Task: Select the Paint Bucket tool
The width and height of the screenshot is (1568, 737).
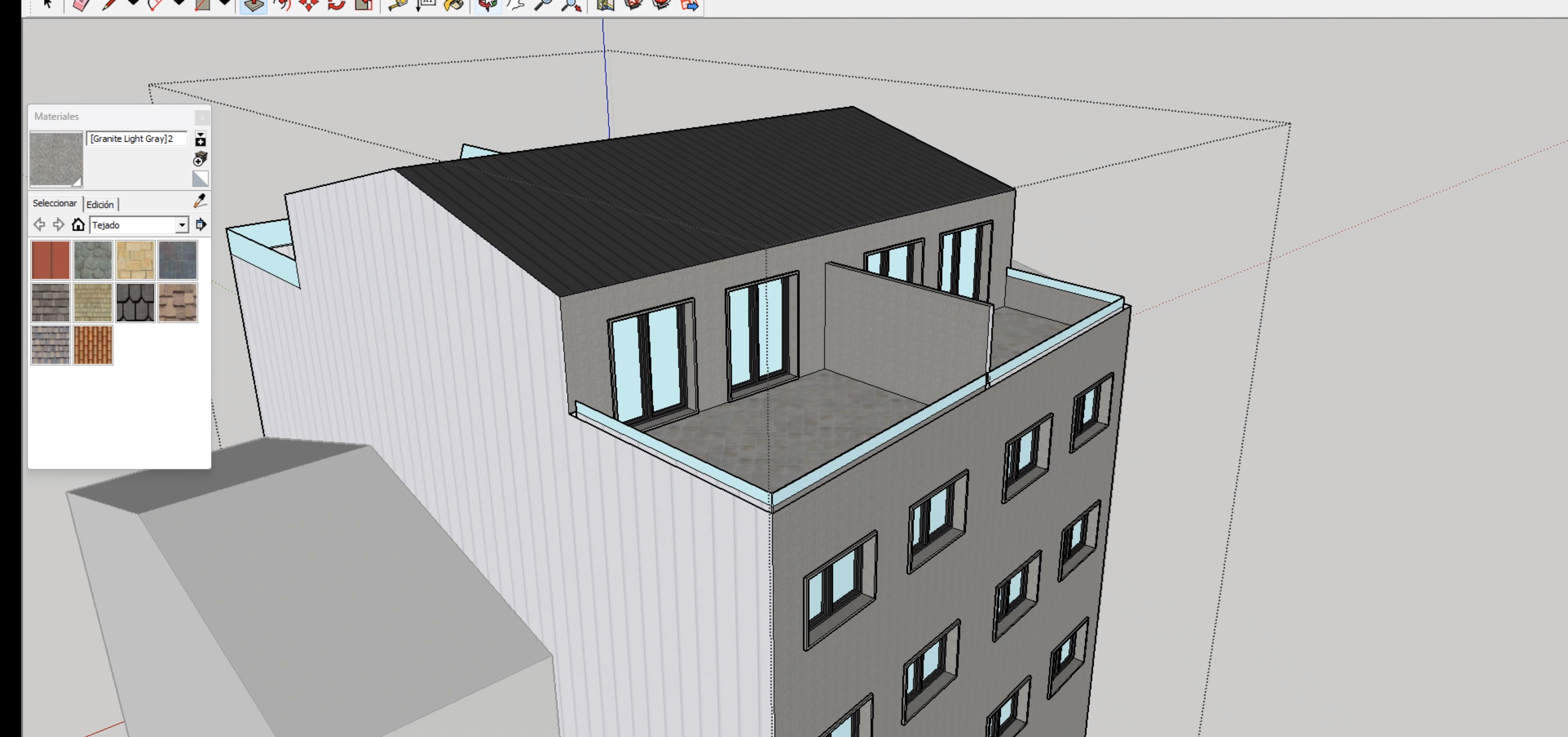Action: click(454, 4)
